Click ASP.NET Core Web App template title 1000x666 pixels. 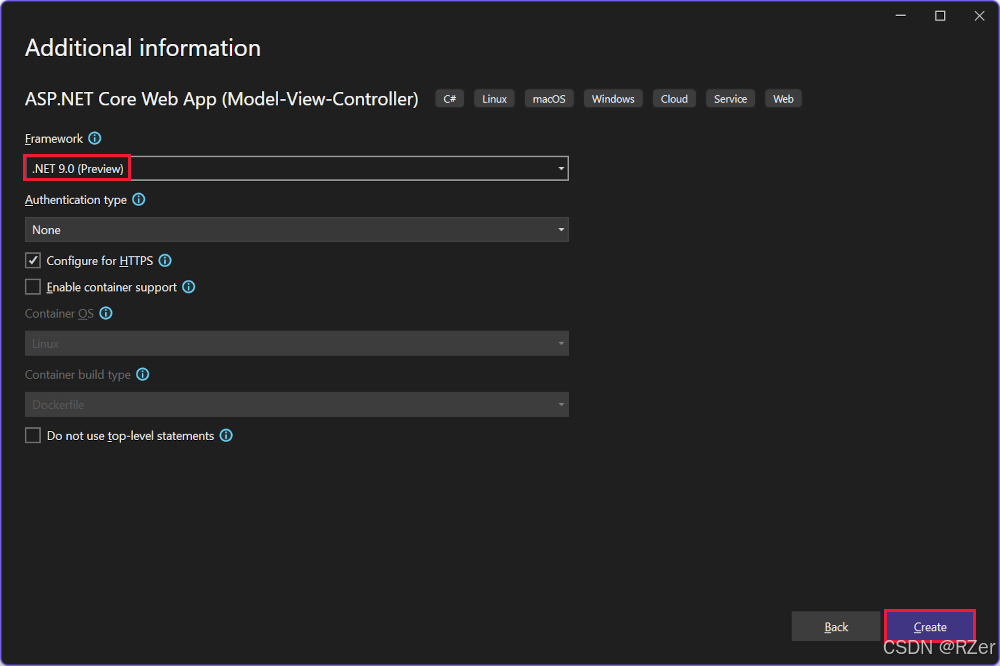(221, 99)
